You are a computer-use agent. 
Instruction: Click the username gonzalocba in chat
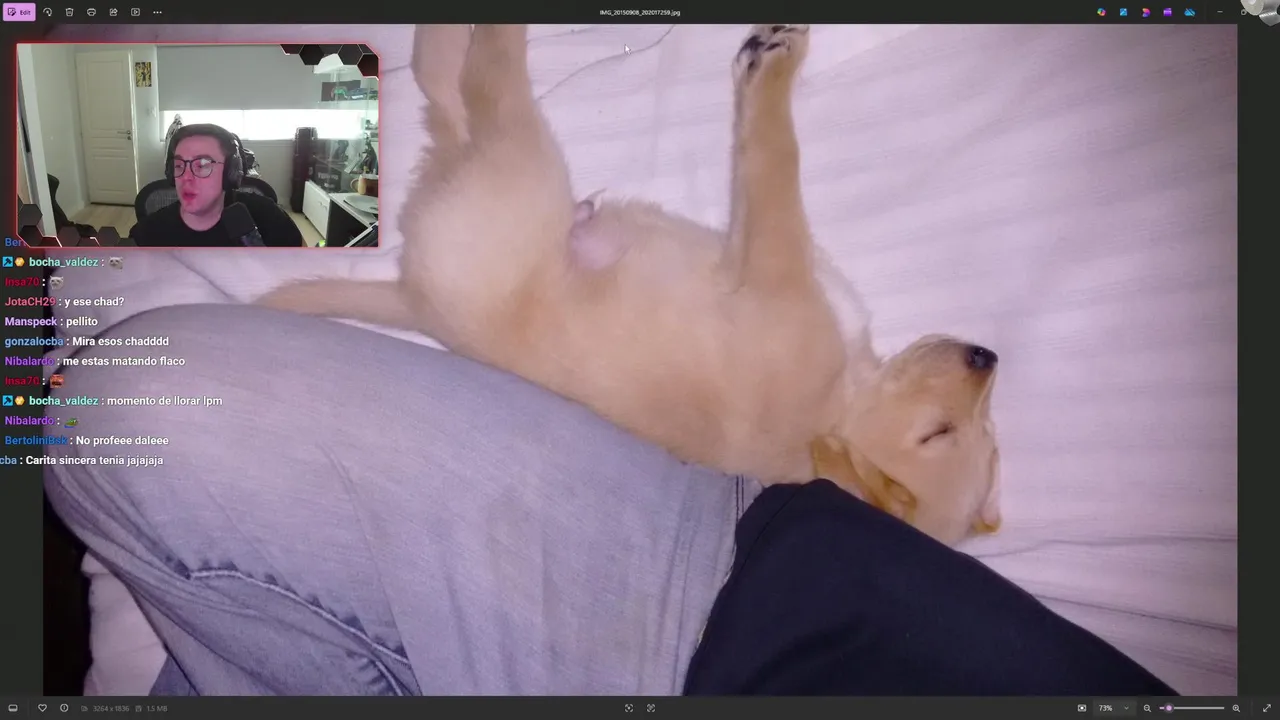pyautogui.click(x=34, y=342)
